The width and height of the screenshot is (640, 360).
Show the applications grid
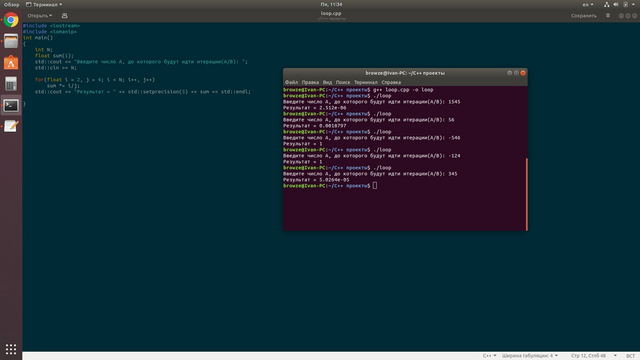pos(11,349)
